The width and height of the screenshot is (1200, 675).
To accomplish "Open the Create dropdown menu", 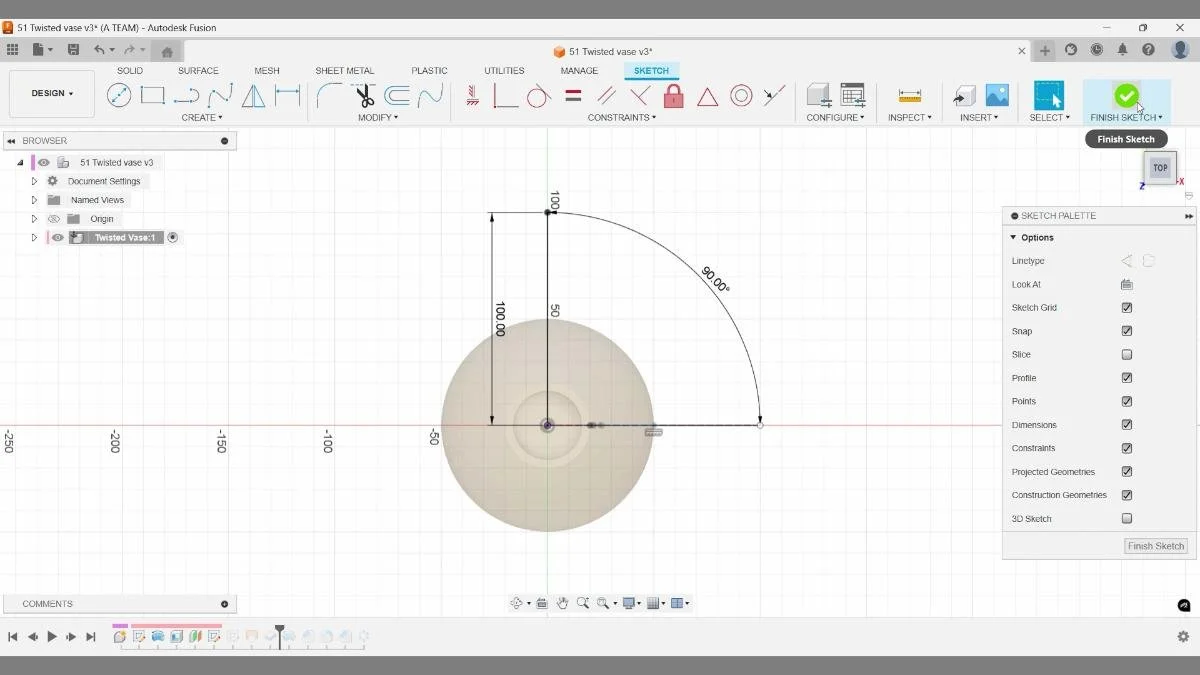I will point(202,117).
